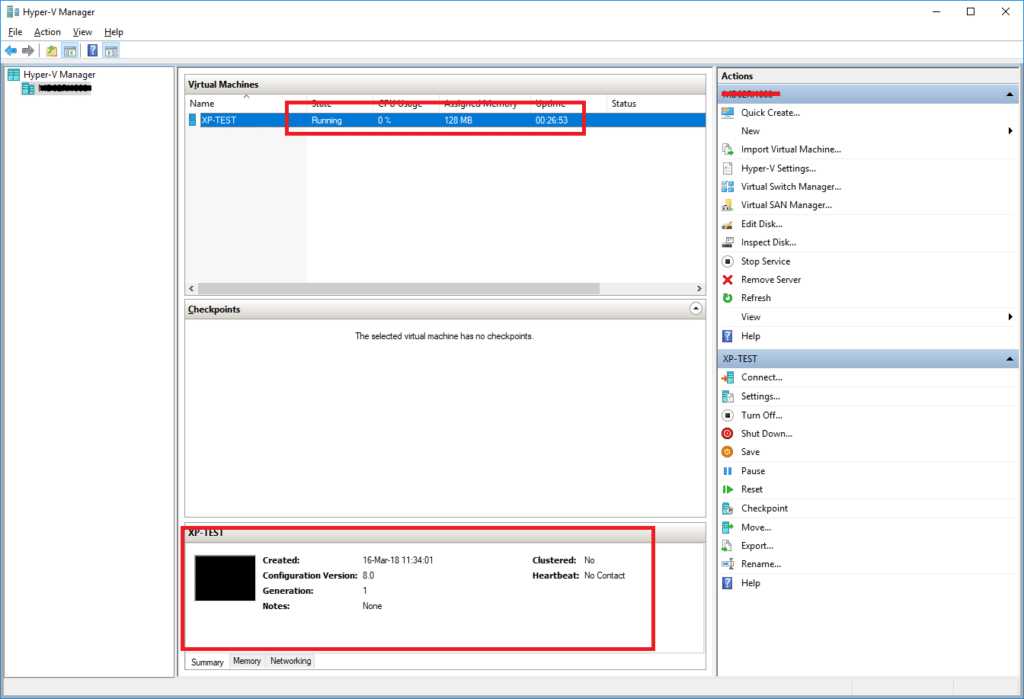This screenshot has width=1024, height=699.
Task: Click the Export icon
Action: 728,545
